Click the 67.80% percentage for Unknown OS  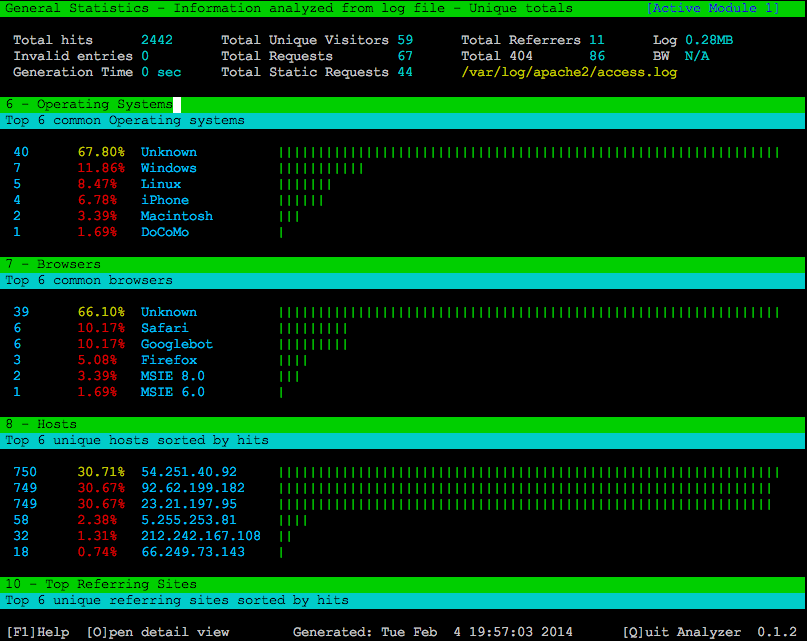101,152
